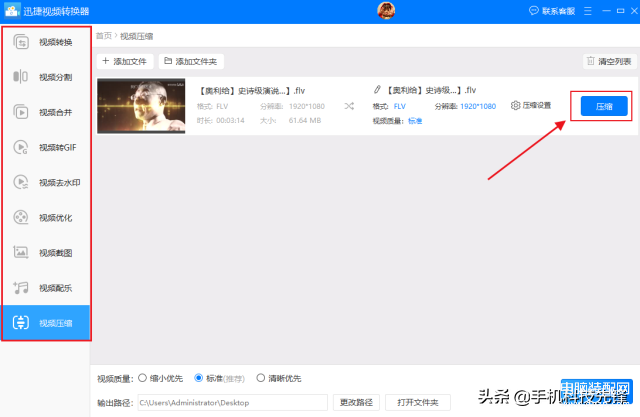Viewport: 640px width, 417px height.
Task: Click the shuffle arrows icon between file infos
Action: pos(349,106)
